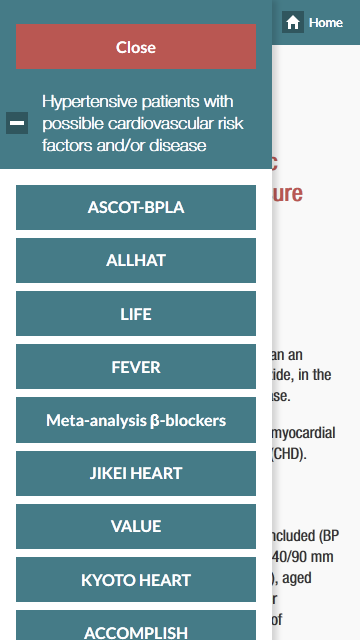This screenshot has width=360, height=640.
Task: Open the VALUE trial item
Action: (x=136, y=527)
